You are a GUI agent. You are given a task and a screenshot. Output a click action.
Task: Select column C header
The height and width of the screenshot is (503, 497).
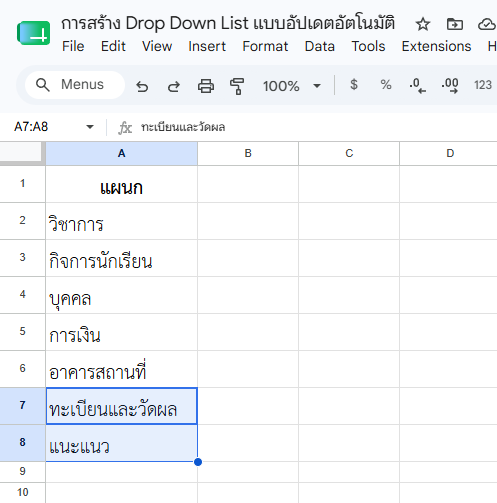click(349, 153)
